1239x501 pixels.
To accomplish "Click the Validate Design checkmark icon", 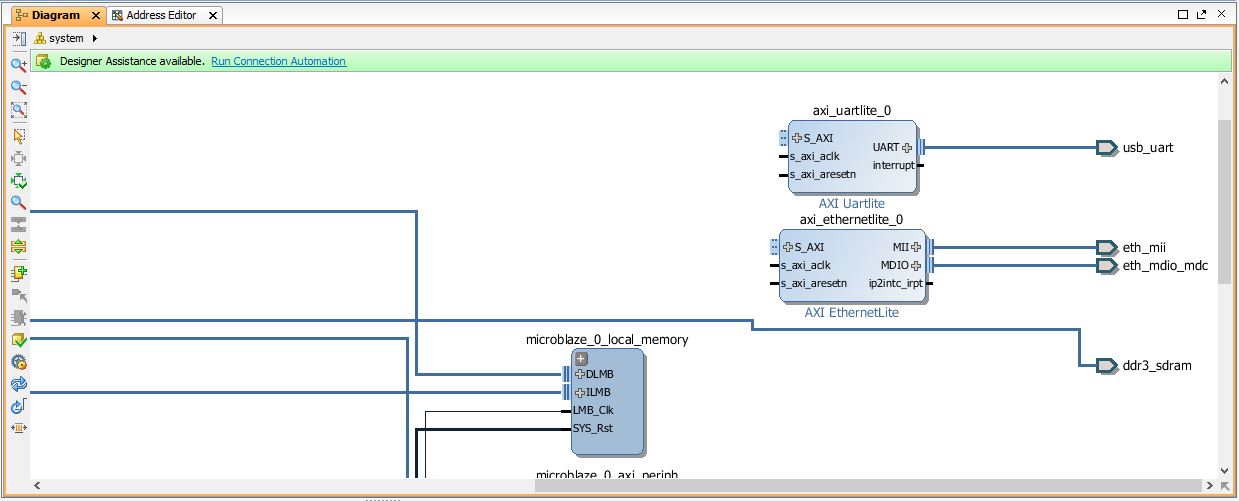I will (x=18, y=341).
